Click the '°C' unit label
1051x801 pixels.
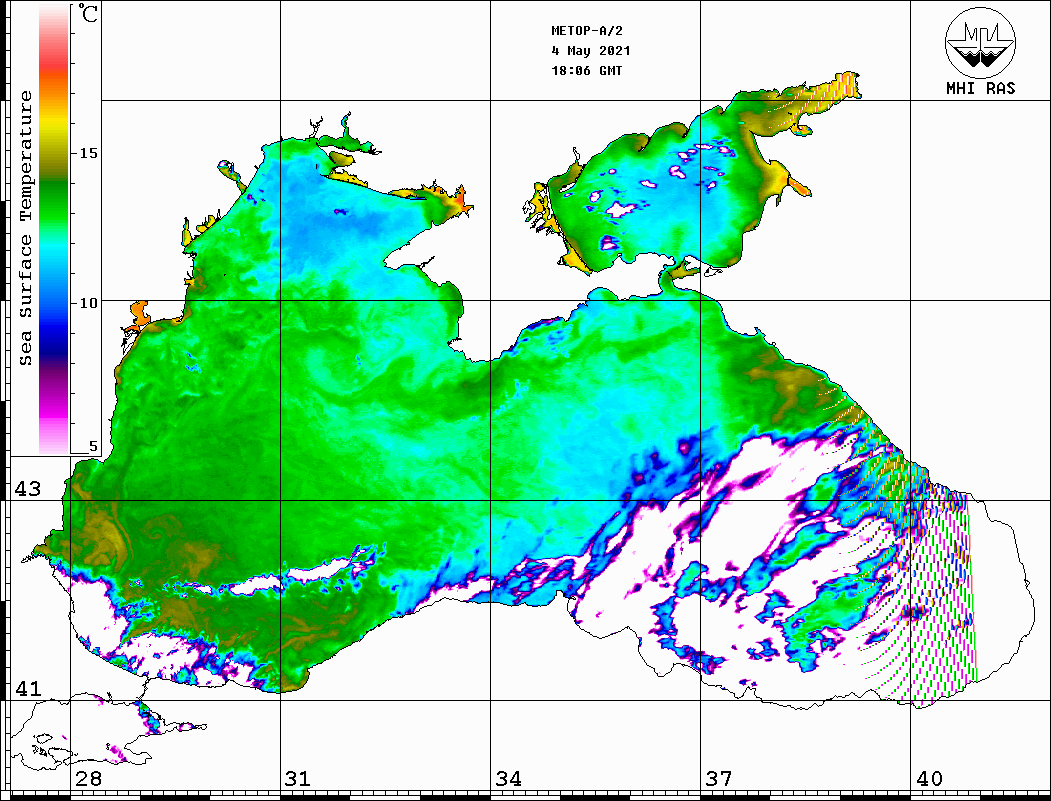(88, 13)
